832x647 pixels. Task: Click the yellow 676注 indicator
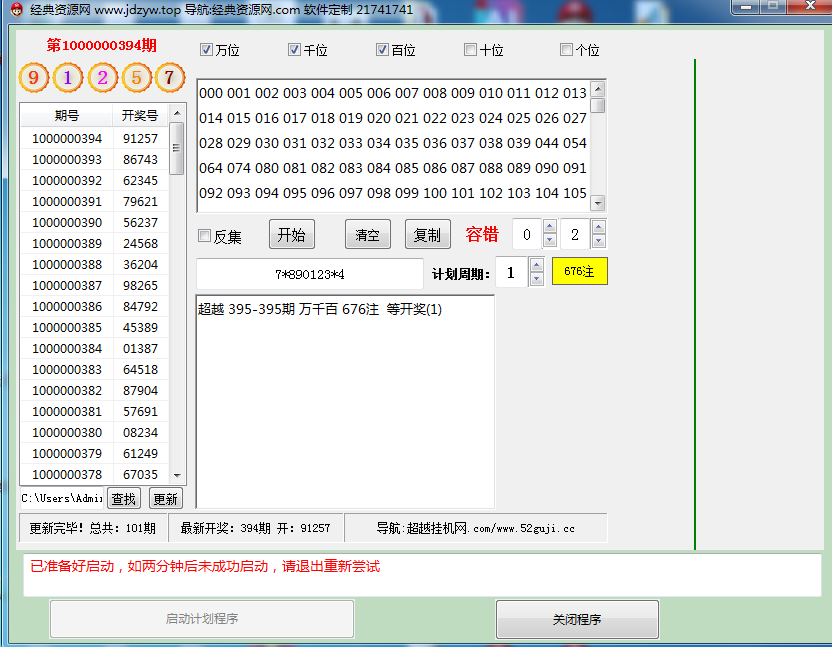click(x=579, y=271)
